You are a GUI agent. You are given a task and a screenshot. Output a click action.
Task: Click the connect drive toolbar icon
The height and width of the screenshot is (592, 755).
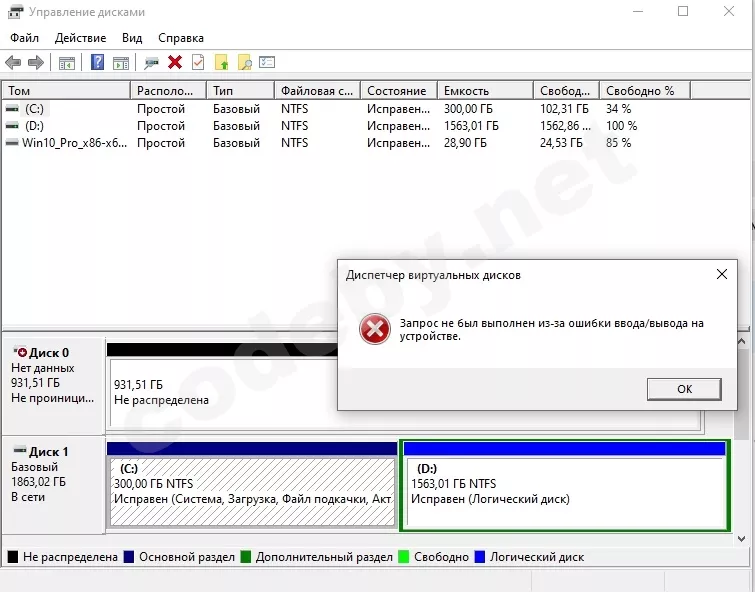coord(151,63)
